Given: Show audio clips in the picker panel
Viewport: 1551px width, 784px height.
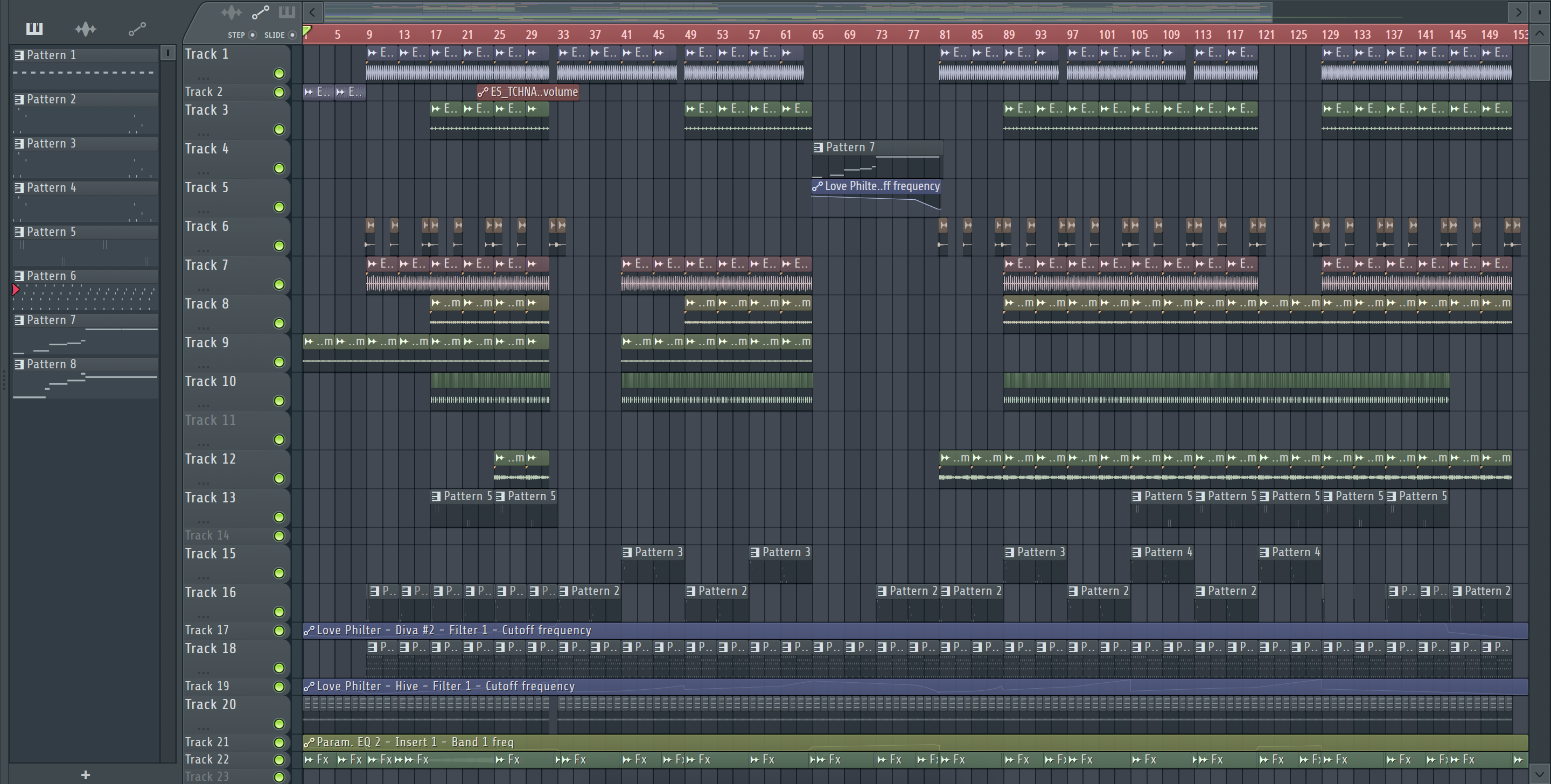Looking at the screenshot, I should pos(86,29).
